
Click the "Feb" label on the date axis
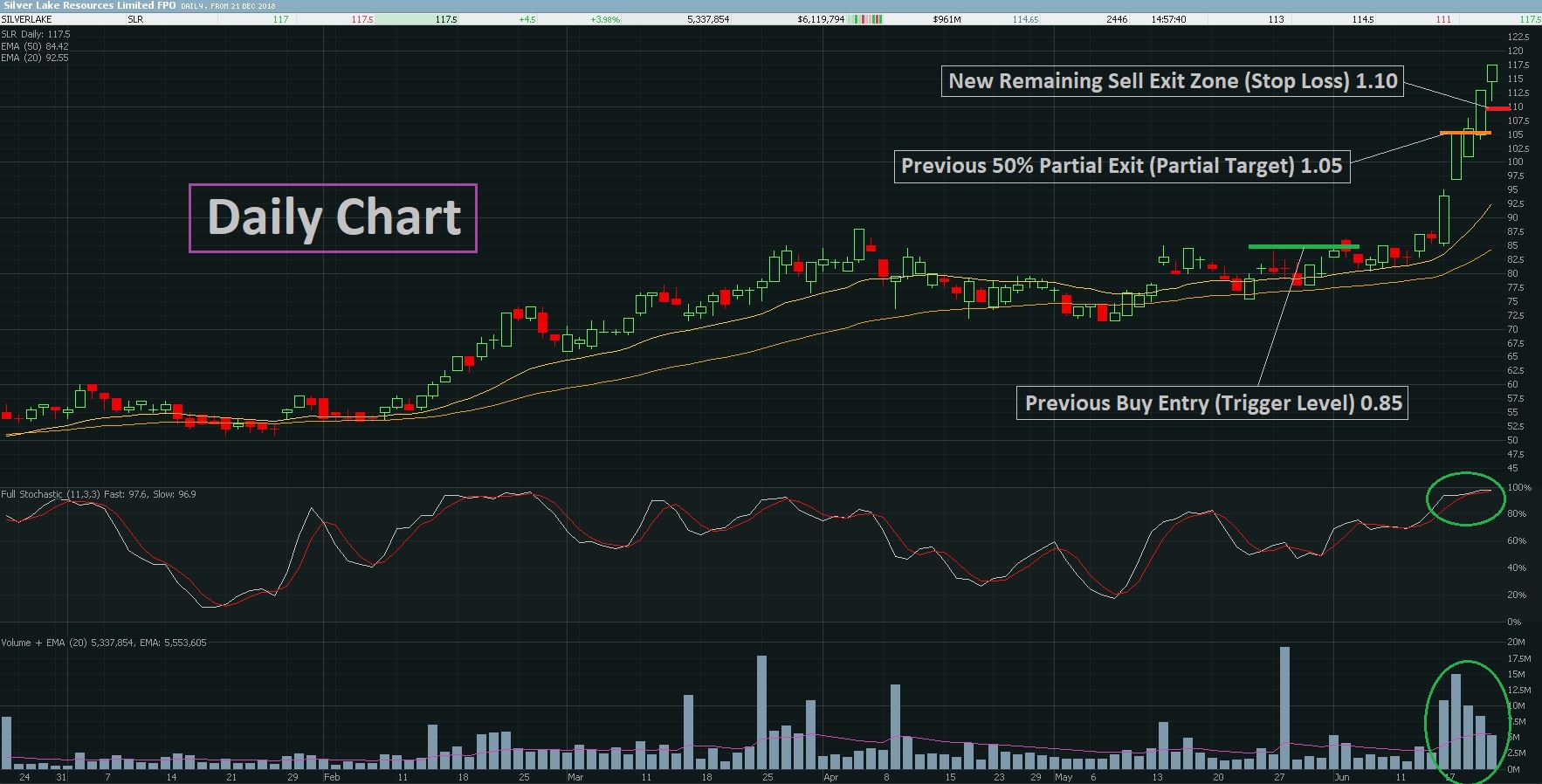coord(332,777)
